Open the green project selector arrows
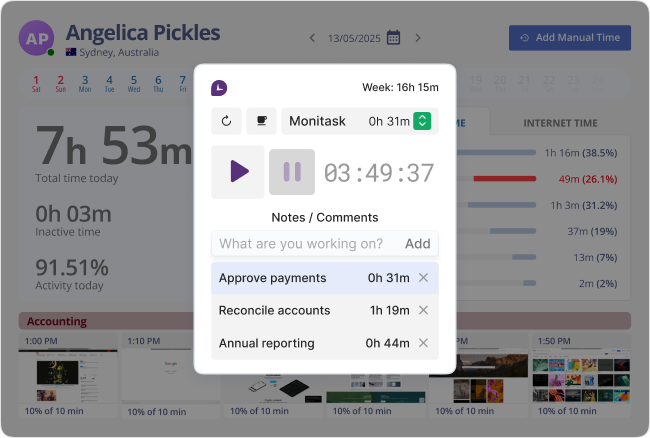Image resolution: width=650 pixels, height=438 pixels. pyautogui.click(x=422, y=121)
